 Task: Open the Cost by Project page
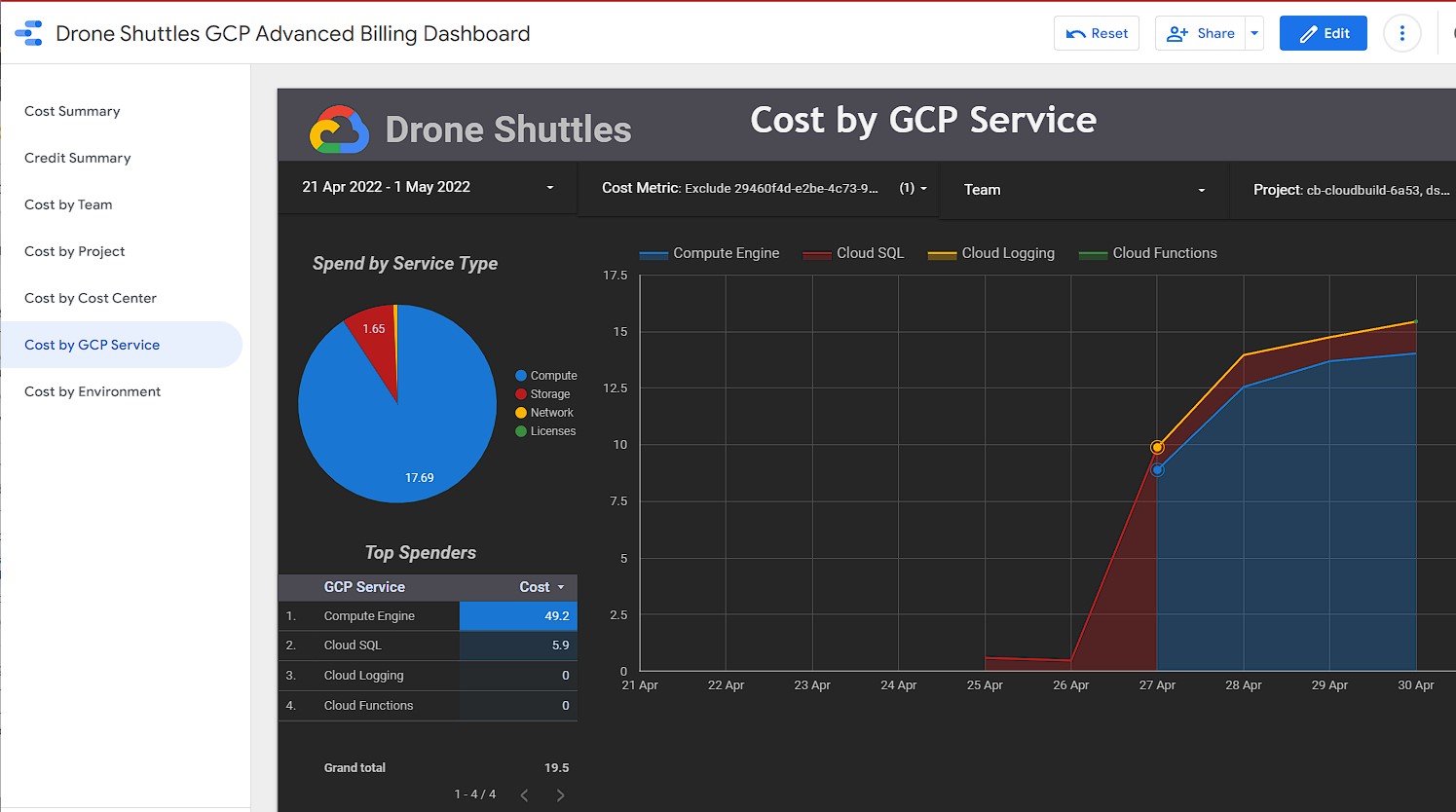point(74,251)
